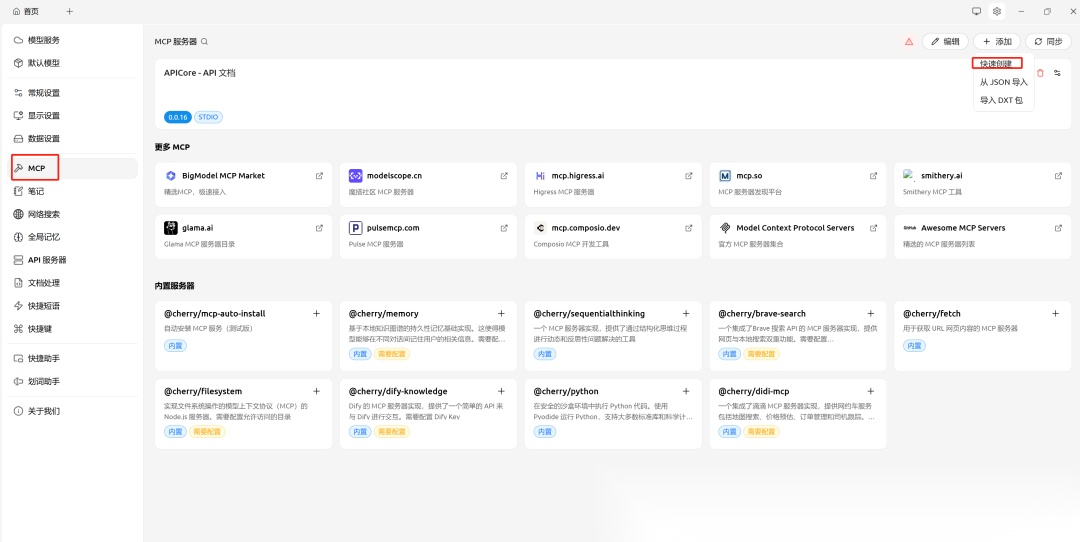The image size is (1080, 542).
Task: Click the 编辑 edit button
Action: point(945,41)
